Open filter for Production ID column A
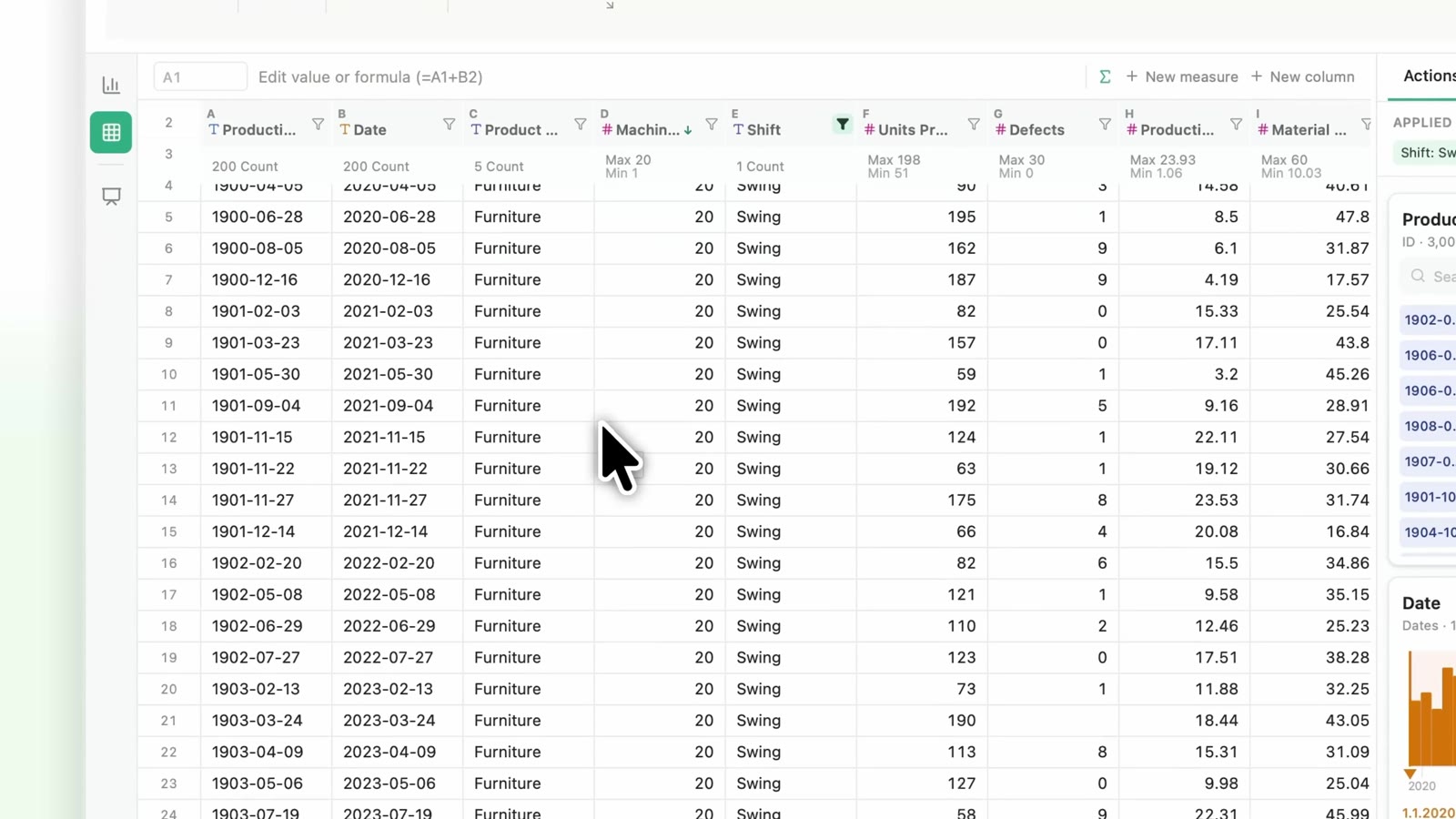 pos(318,124)
